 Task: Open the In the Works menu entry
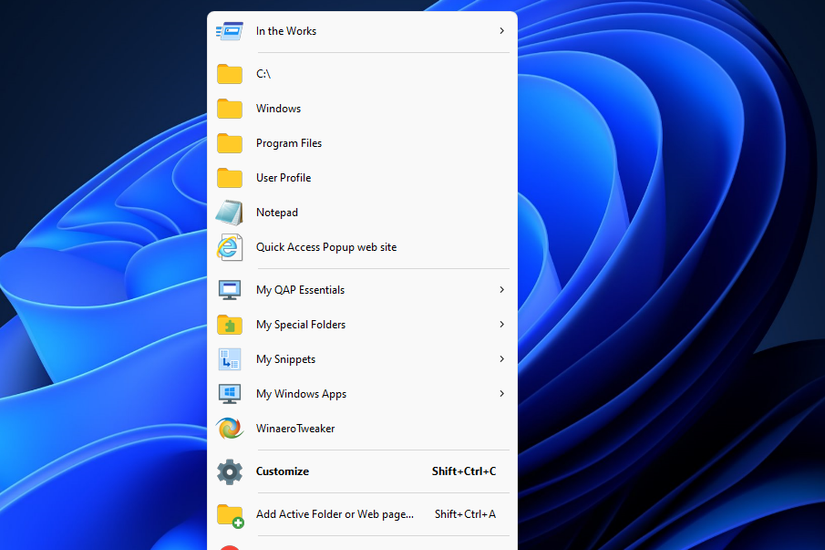pos(362,31)
